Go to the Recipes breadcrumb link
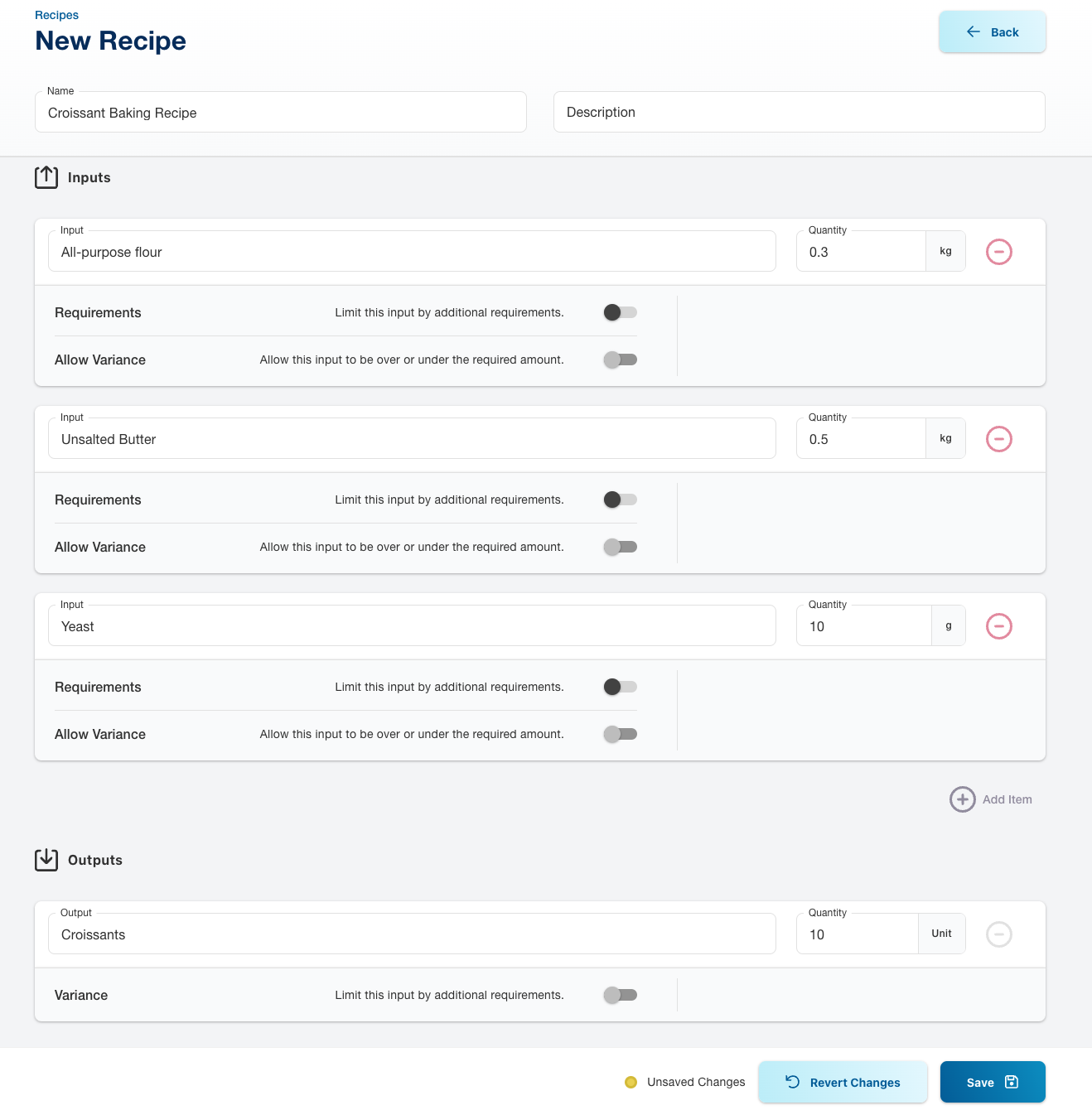 pyautogui.click(x=56, y=15)
